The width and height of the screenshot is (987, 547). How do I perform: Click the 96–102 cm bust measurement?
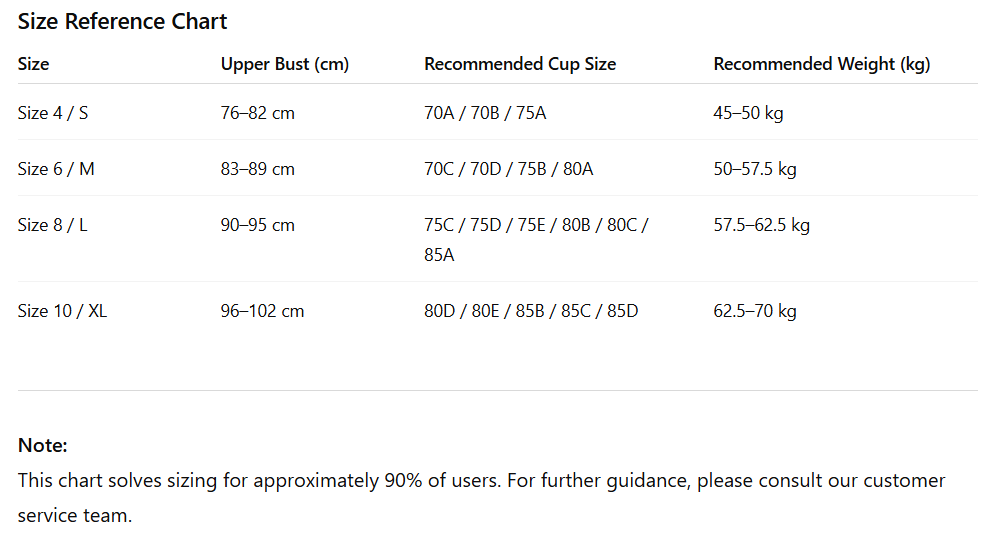[262, 311]
